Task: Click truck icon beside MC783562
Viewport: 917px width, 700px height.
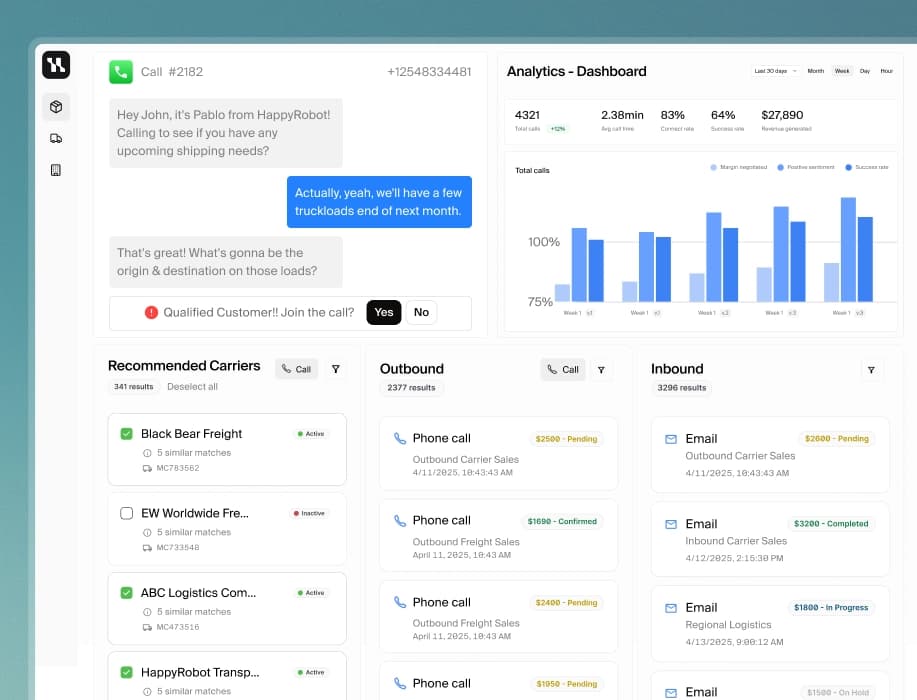Action: pyautogui.click(x=147, y=468)
